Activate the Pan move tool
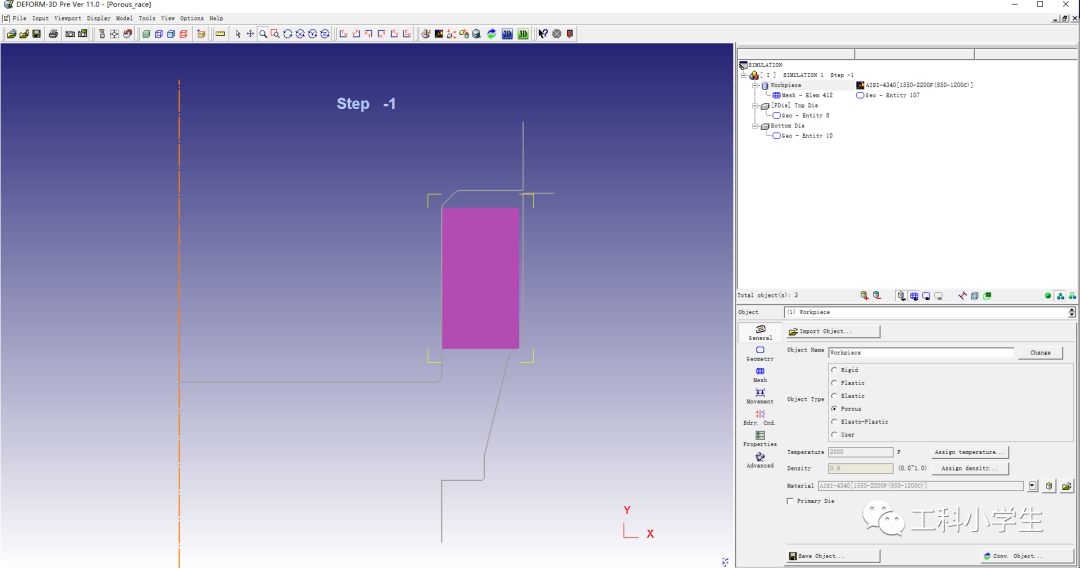The width and height of the screenshot is (1080, 568). (x=250, y=34)
